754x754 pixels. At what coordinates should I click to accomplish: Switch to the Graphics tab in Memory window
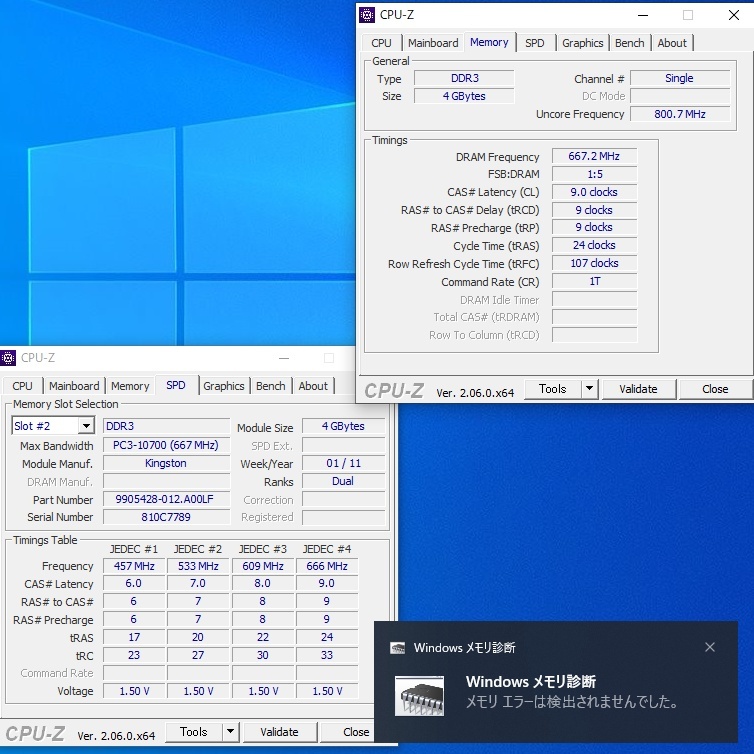click(582, 43)
